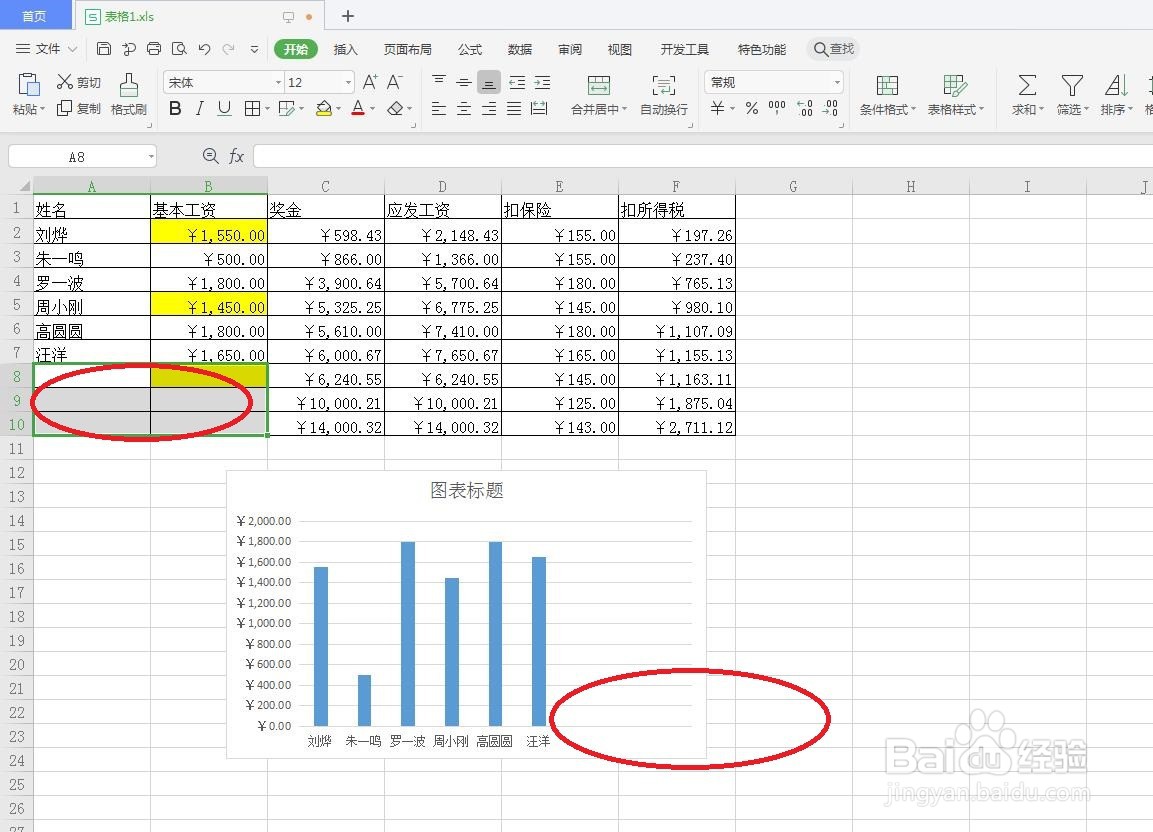Viewport: 1153px width, 832px height.
Task: Expand the Name Box dropdown
Action: [151, 157]
